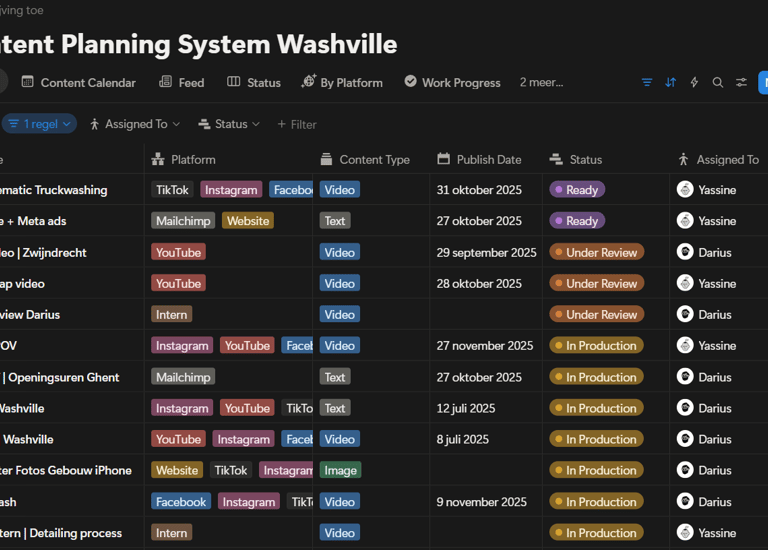Click Publish Date calendar header icon
Image resolution: width=768 pixels, height=550 pixels.
click(x=443, y=159)
